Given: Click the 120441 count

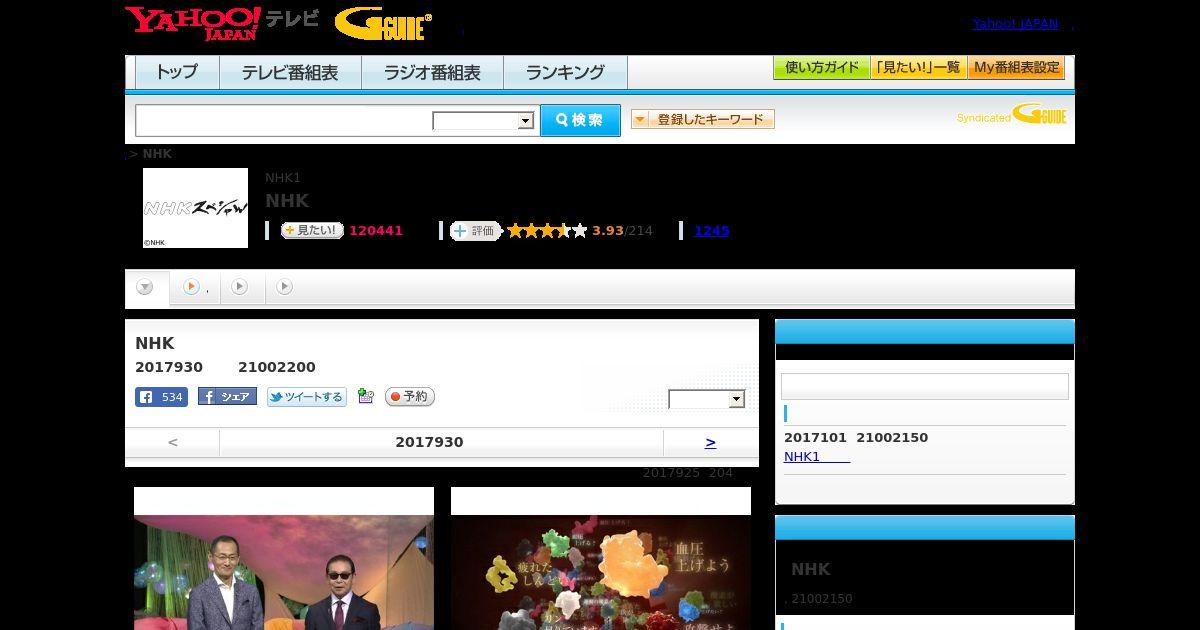Looking at the screenshot, I should tap(376, 231).
